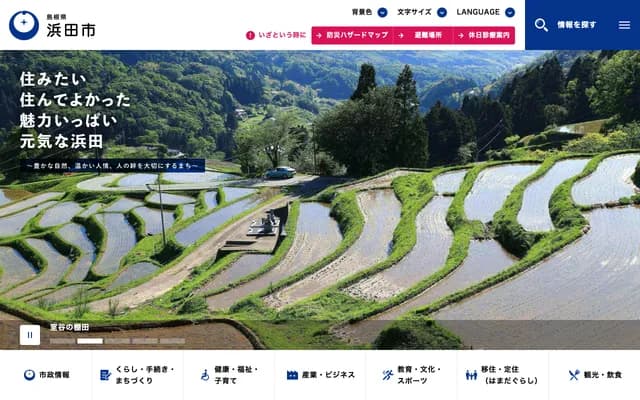This screenshot has height=400, width=640.
Task: Click the red exclamation alert icon
Action: click(250, 36)
